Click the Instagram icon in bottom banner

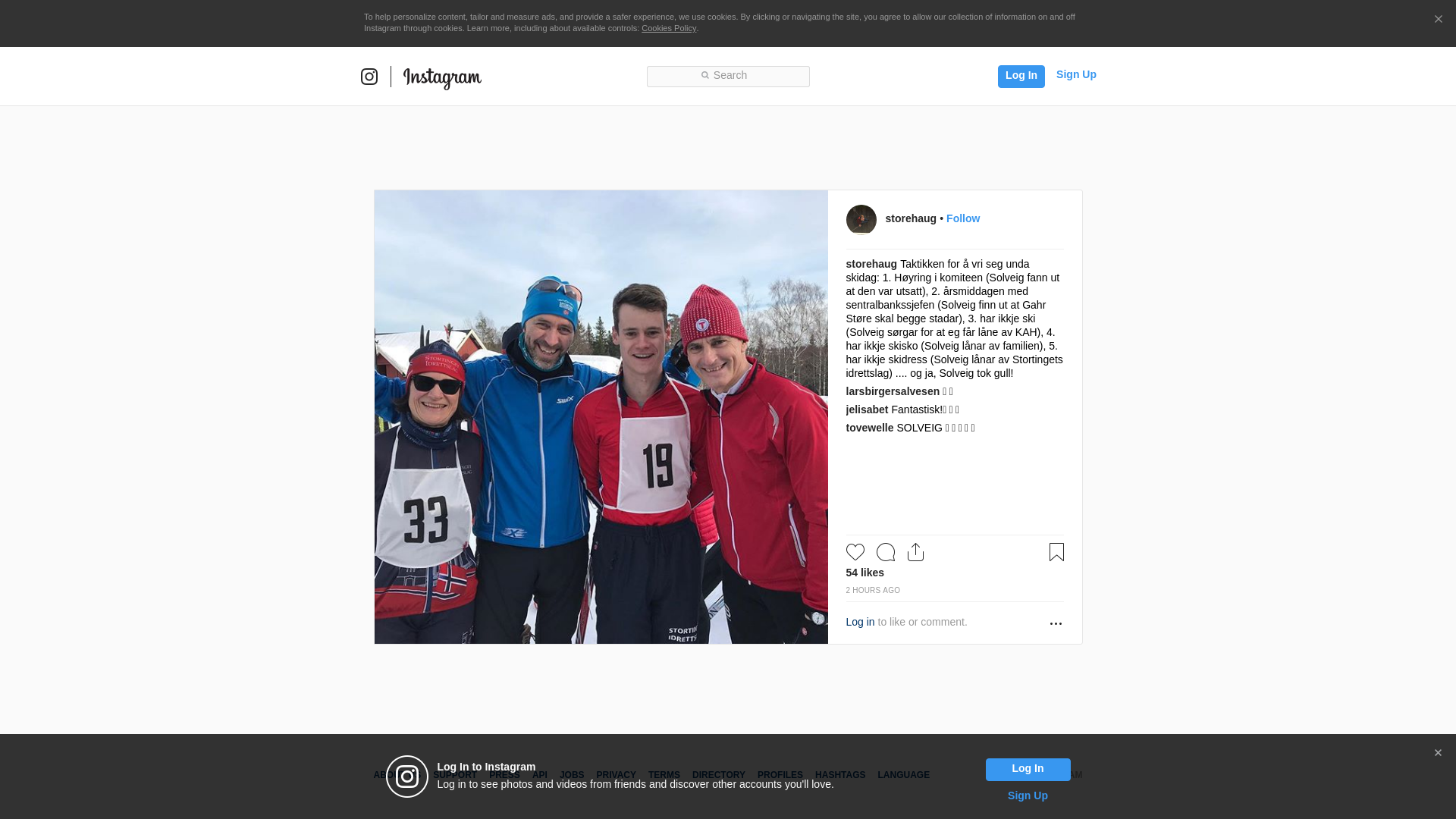[407, 777]
